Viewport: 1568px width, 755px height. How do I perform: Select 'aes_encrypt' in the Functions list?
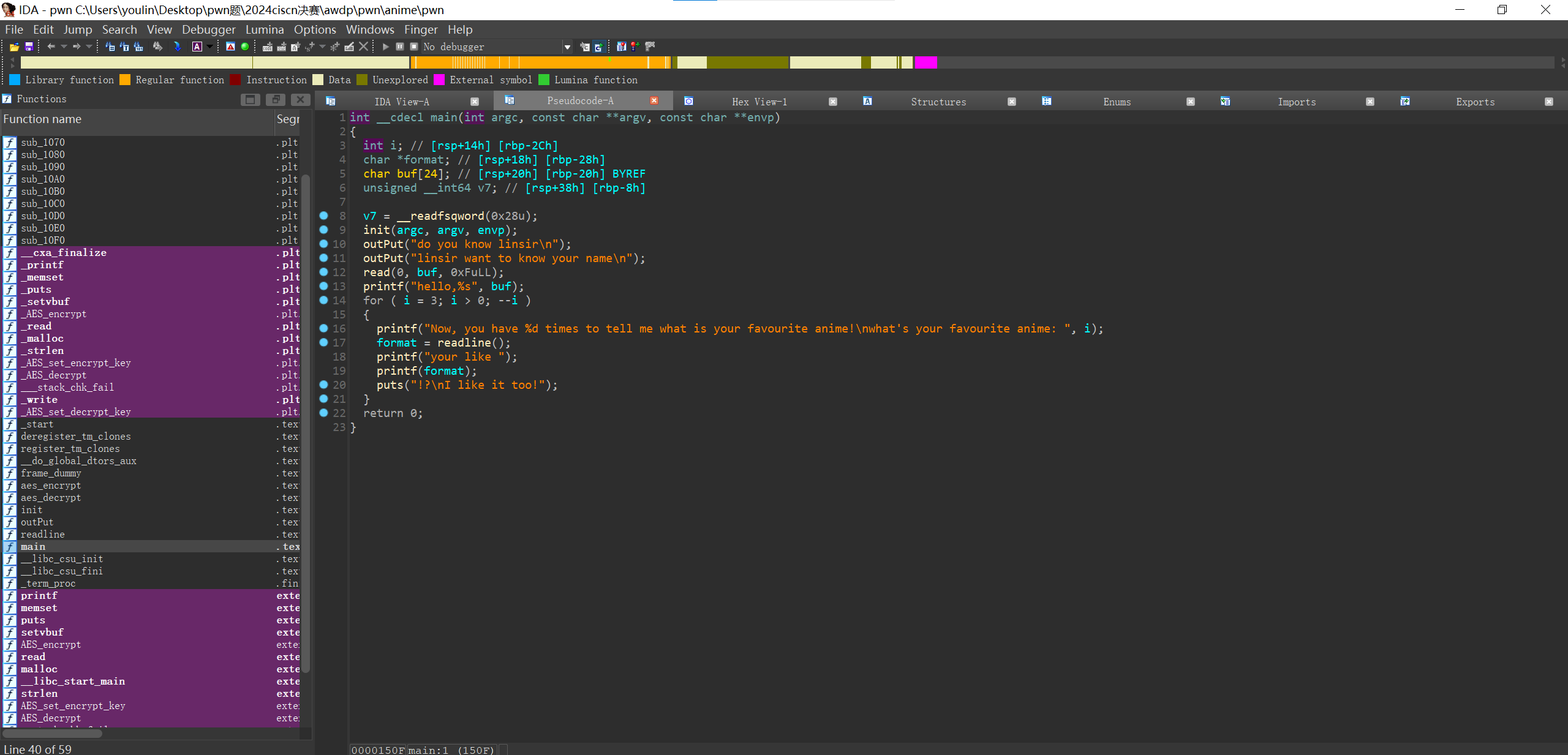[x=151, y=485]
